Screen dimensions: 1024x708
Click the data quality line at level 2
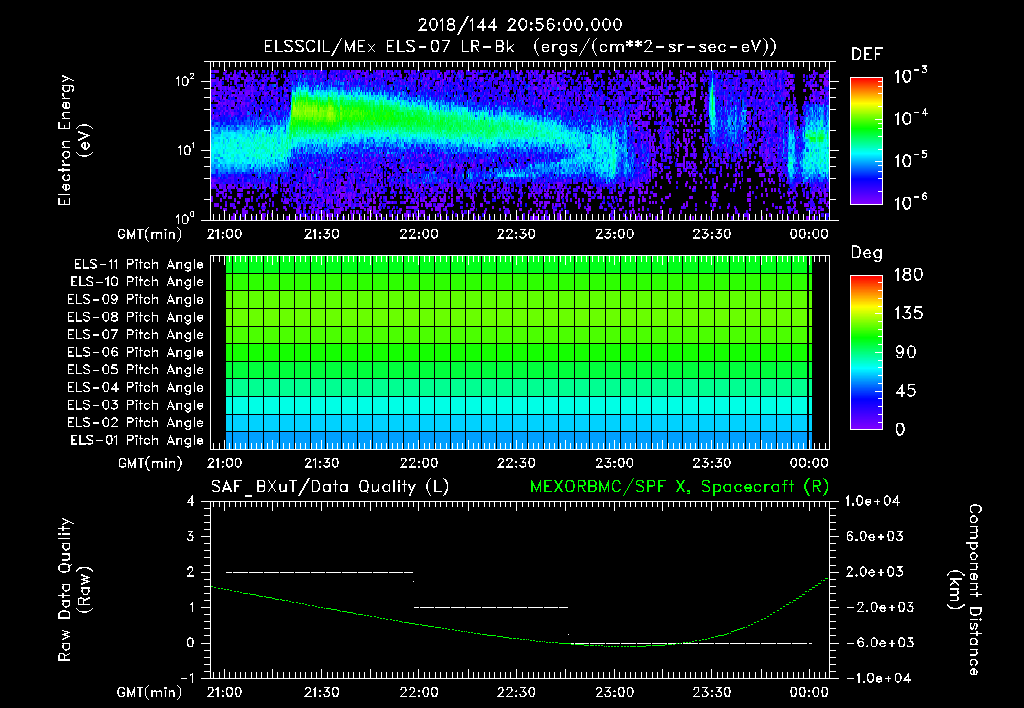pyautogui.click(x=319, y=572)
